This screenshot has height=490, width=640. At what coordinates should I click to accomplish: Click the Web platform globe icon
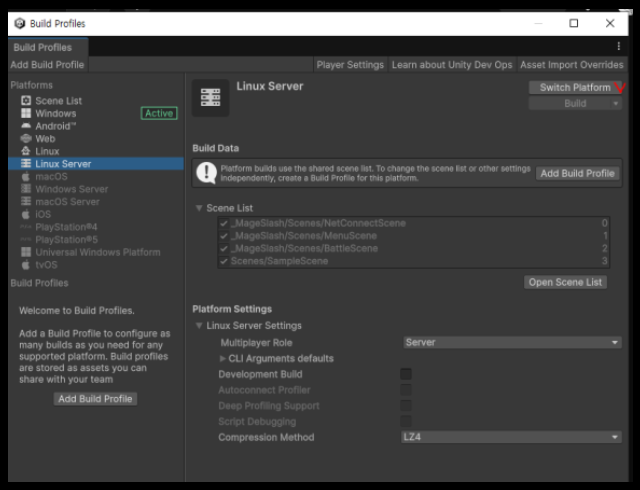tap(26, 138)
